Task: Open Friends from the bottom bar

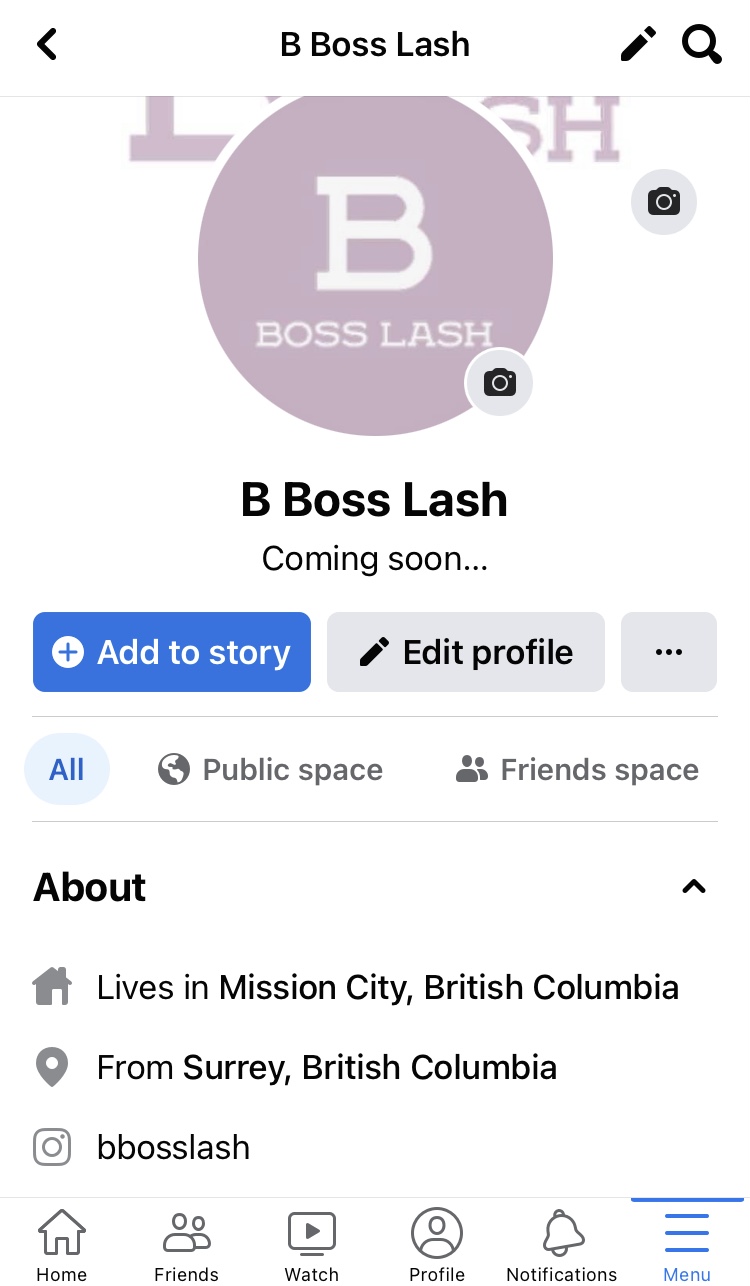Action: (x=186, y=1244)
